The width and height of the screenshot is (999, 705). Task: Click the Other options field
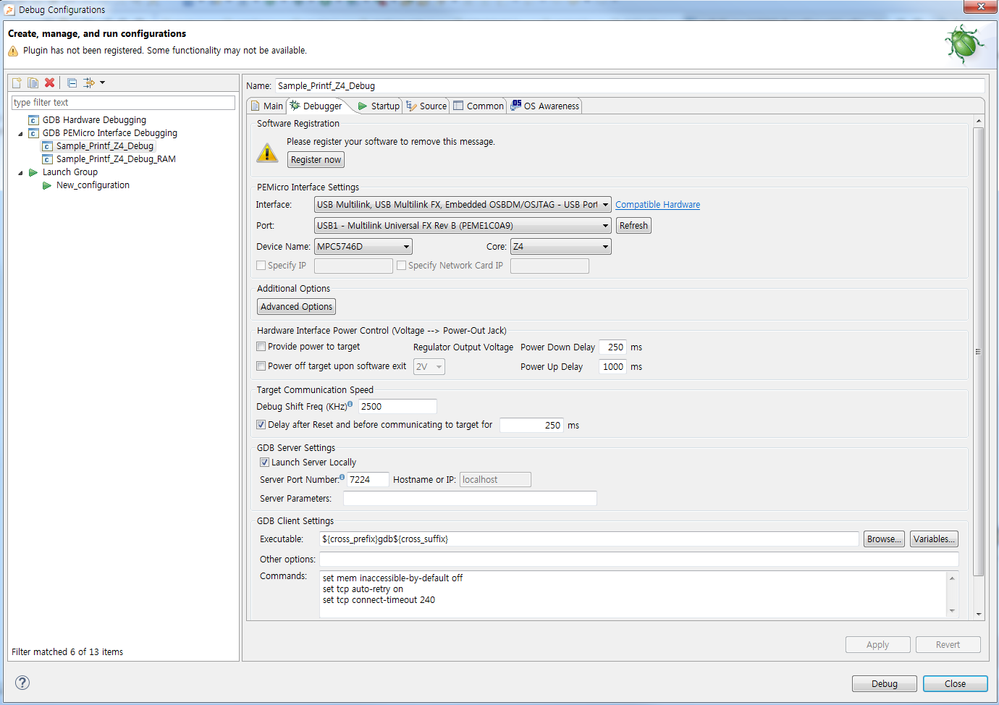[x=639, y=559]
